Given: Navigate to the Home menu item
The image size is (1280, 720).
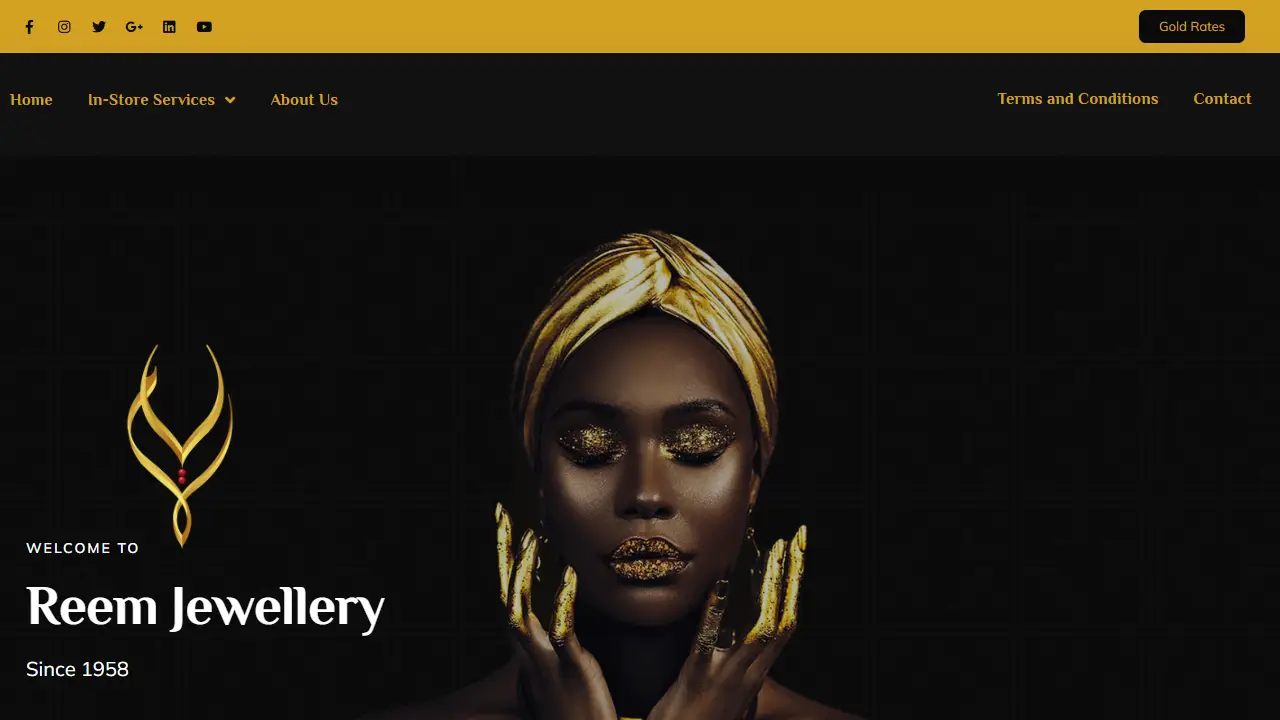Looking at the screenshot, I should pos(31,100).
